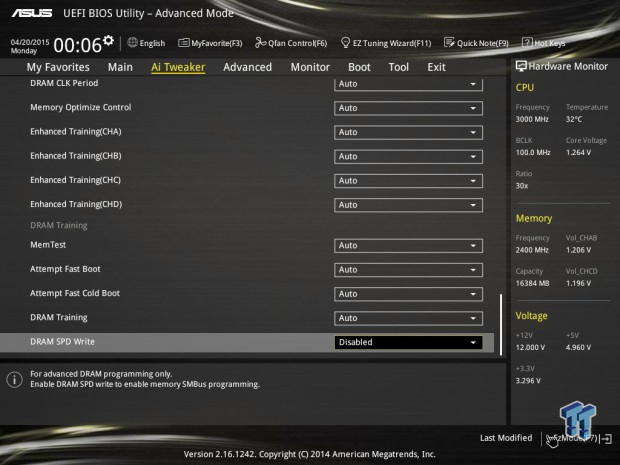Click the settings gear next to the clock

click(108, 40)
